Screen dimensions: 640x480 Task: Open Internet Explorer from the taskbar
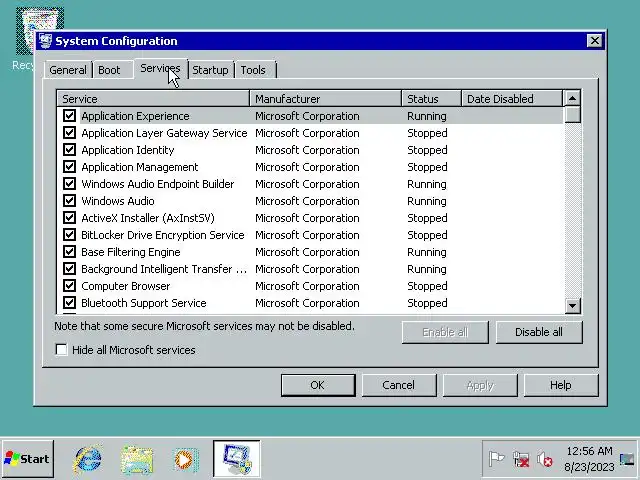coord(87,459)
